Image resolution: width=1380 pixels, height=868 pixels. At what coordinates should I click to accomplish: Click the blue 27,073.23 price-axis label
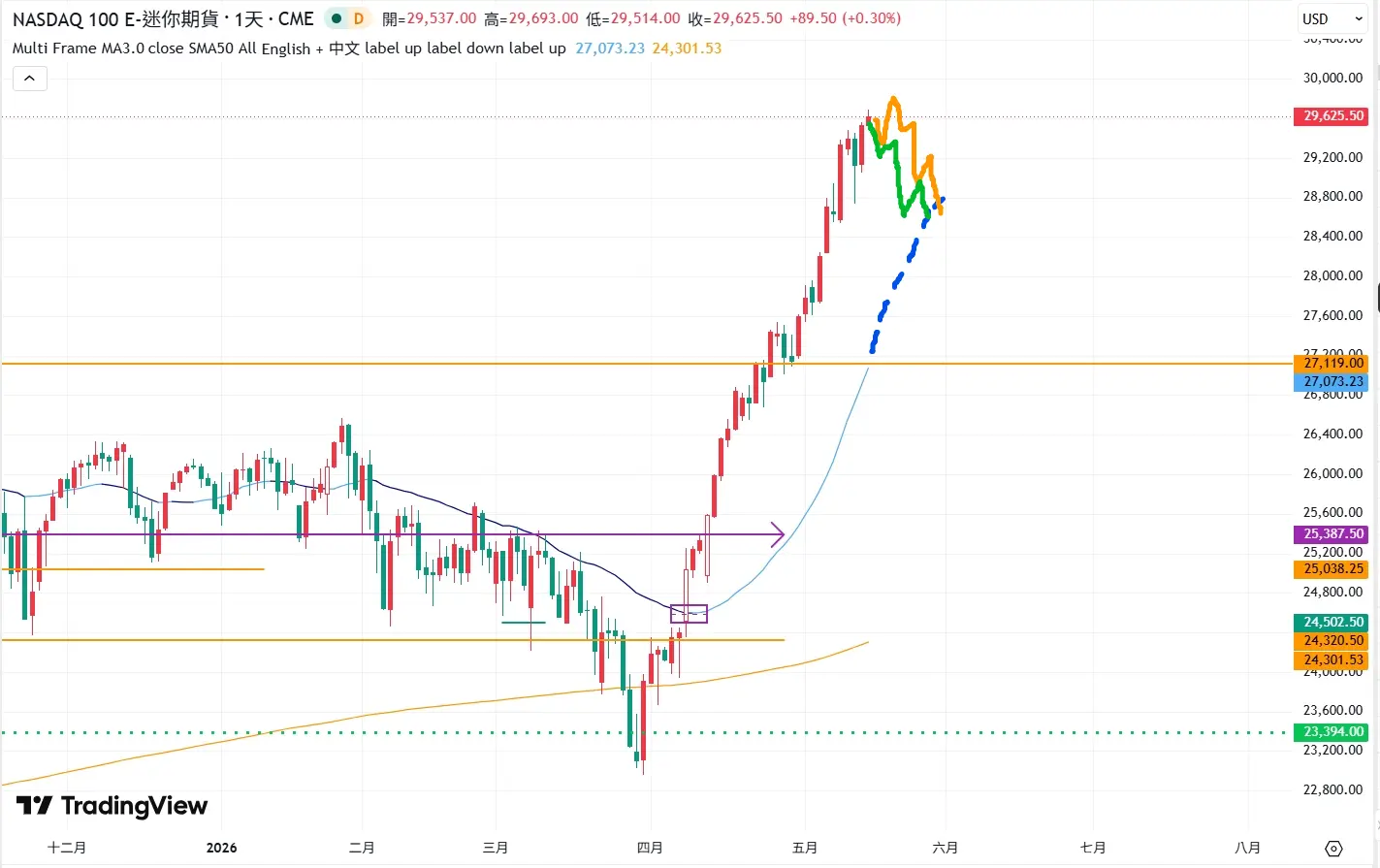(x=1332, y=381)
